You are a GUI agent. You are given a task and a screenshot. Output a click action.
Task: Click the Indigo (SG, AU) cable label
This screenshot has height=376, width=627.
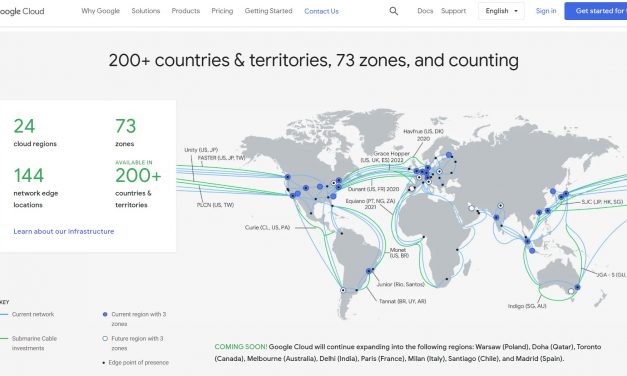[x=527, y=306]
